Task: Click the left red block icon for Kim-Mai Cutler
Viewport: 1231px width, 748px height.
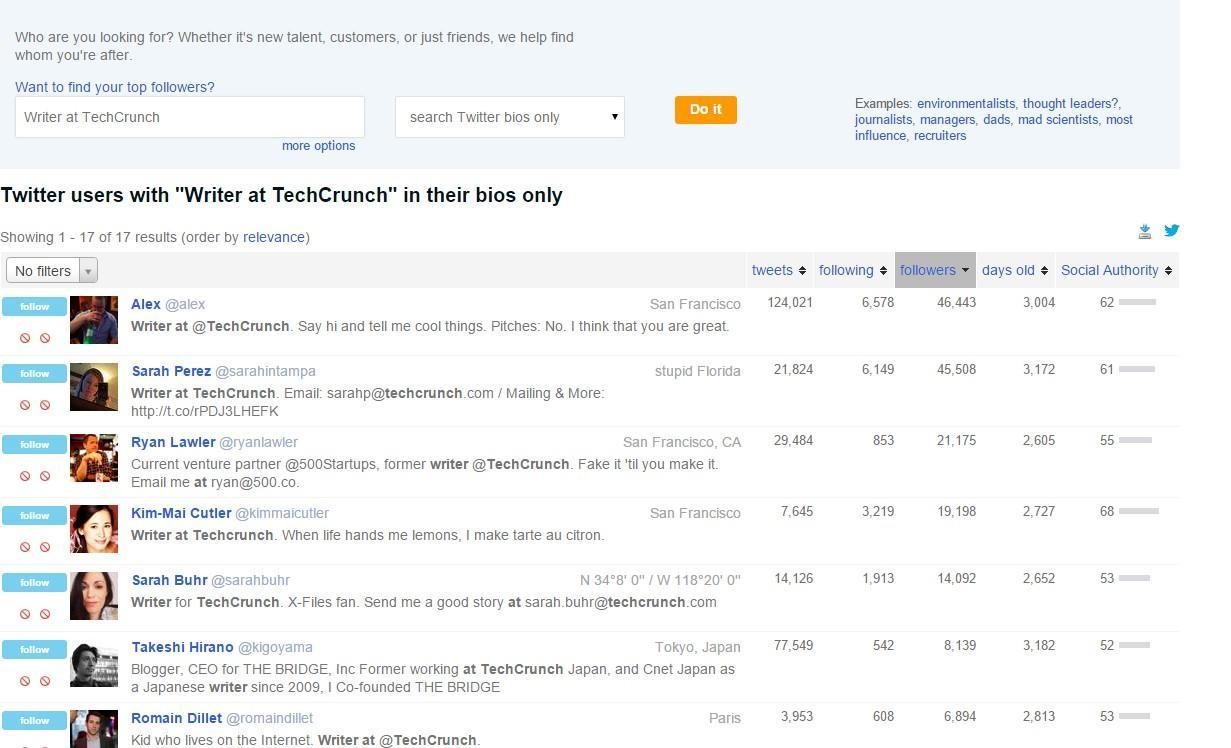Action: point(25,547)
